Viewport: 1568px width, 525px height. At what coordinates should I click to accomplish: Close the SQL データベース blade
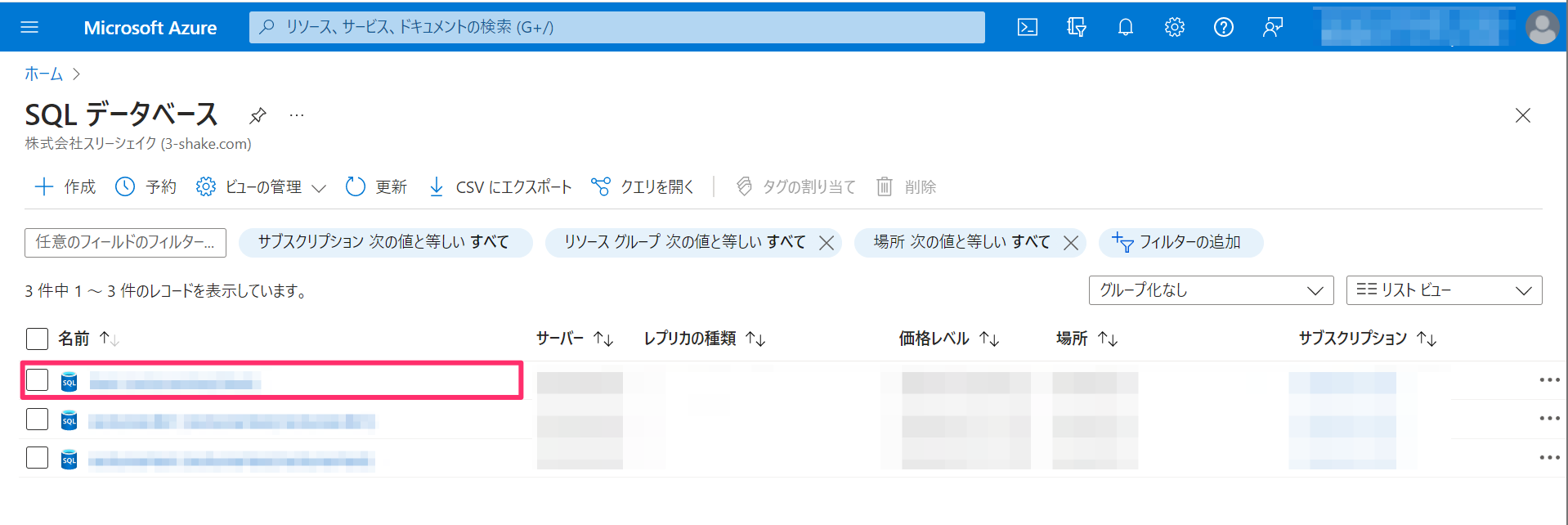point(1522,115)
